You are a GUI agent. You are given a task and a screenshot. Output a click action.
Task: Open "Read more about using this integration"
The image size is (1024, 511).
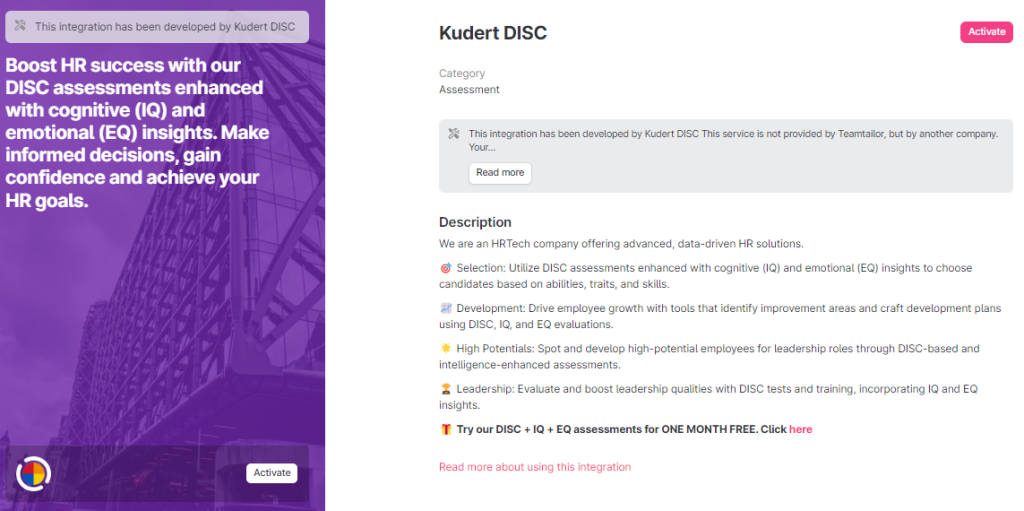click(535, 467)
